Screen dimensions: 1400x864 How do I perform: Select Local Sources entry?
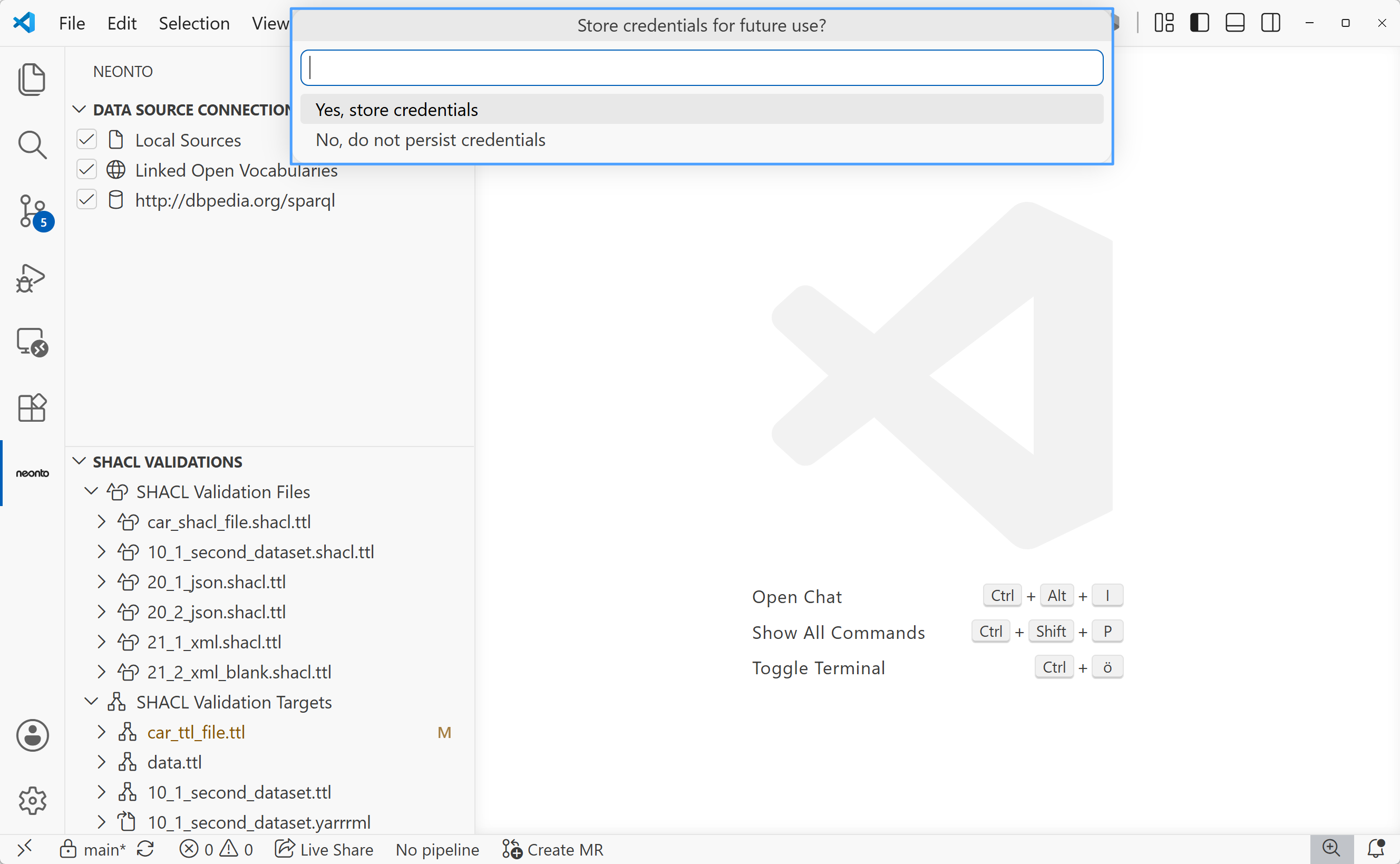188,140
